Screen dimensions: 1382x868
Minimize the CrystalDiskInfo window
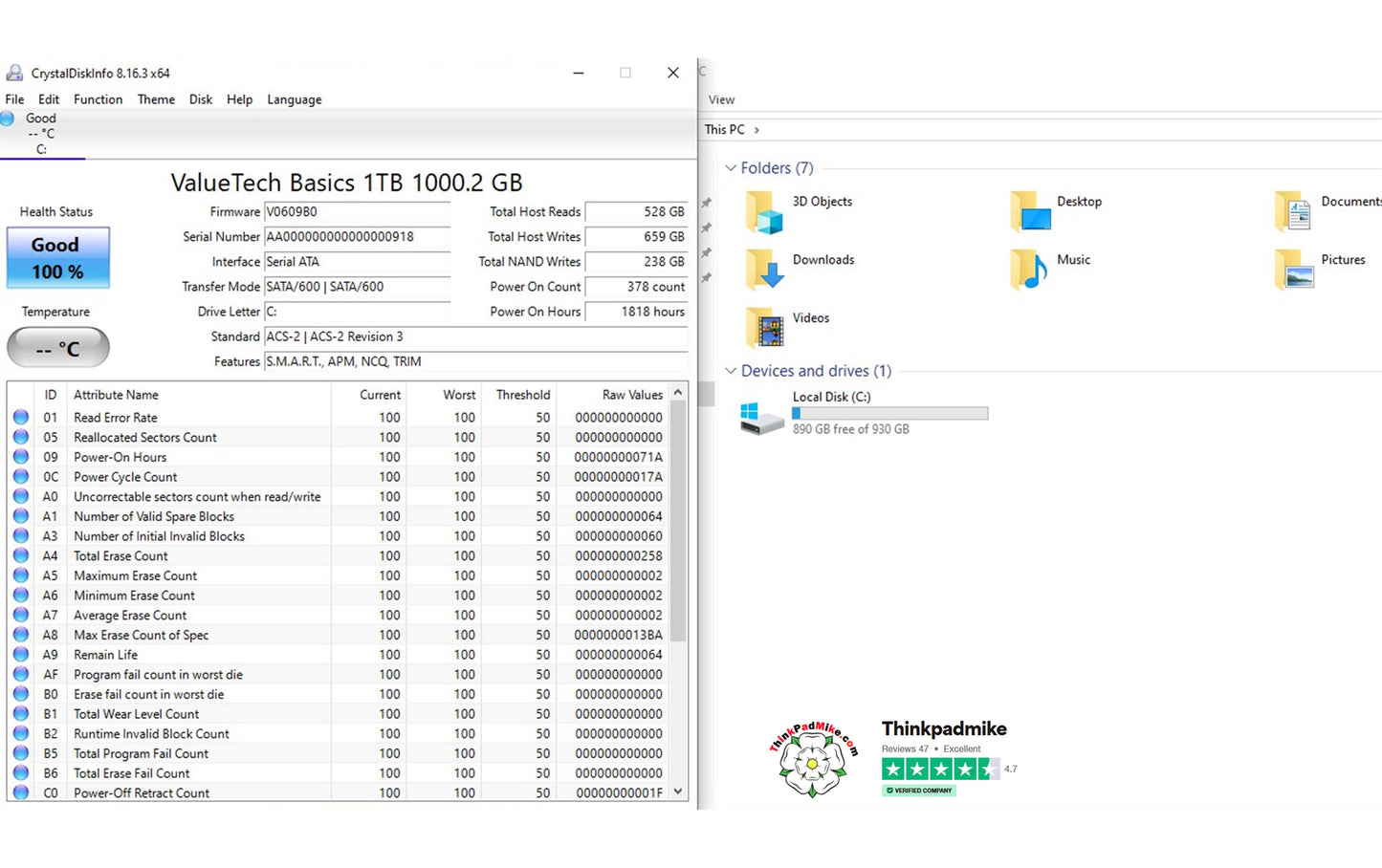(579, 73)
